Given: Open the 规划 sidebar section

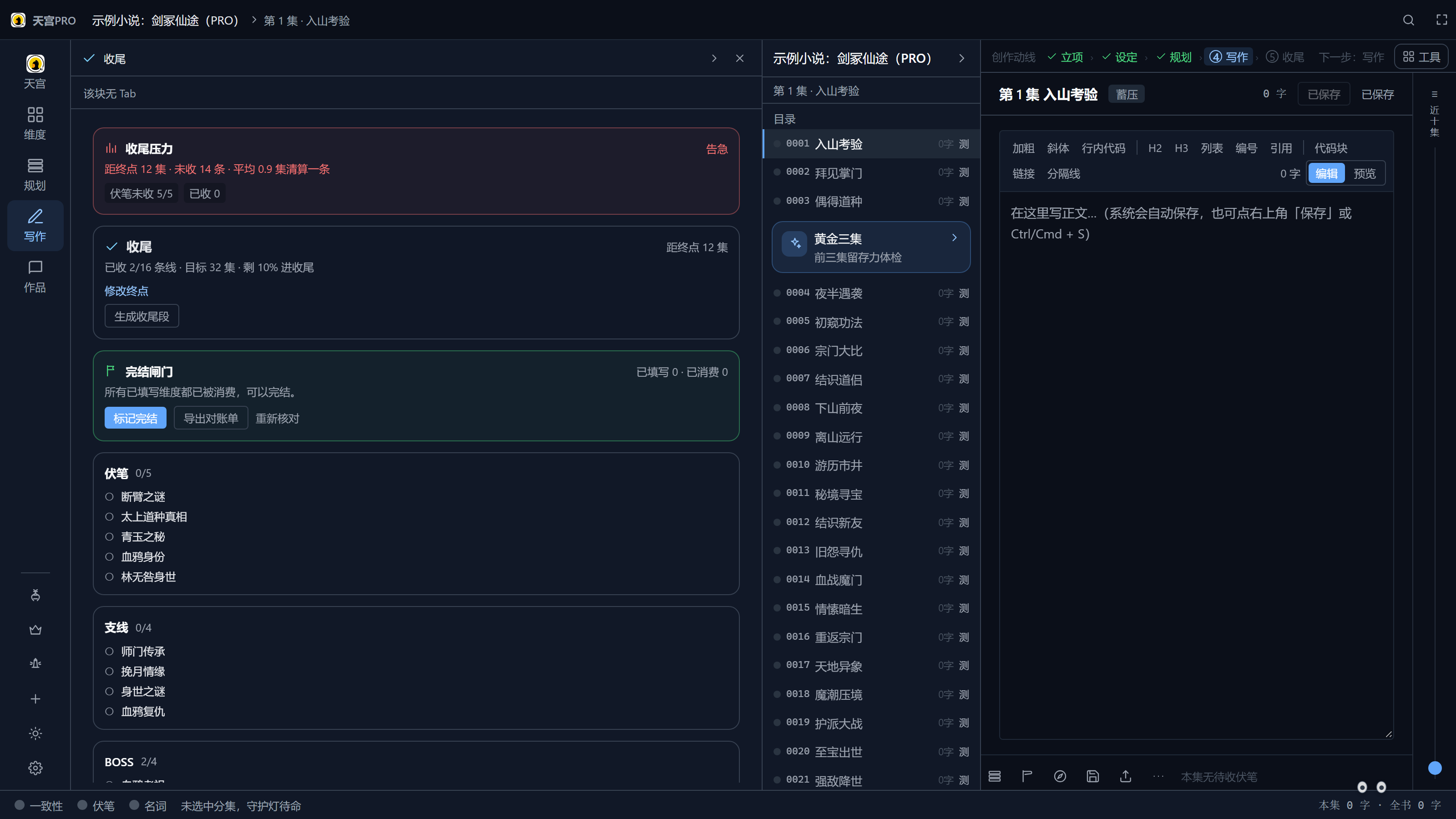Looking at the screenshot, I should pyautogui.click(x=35, y=174).
